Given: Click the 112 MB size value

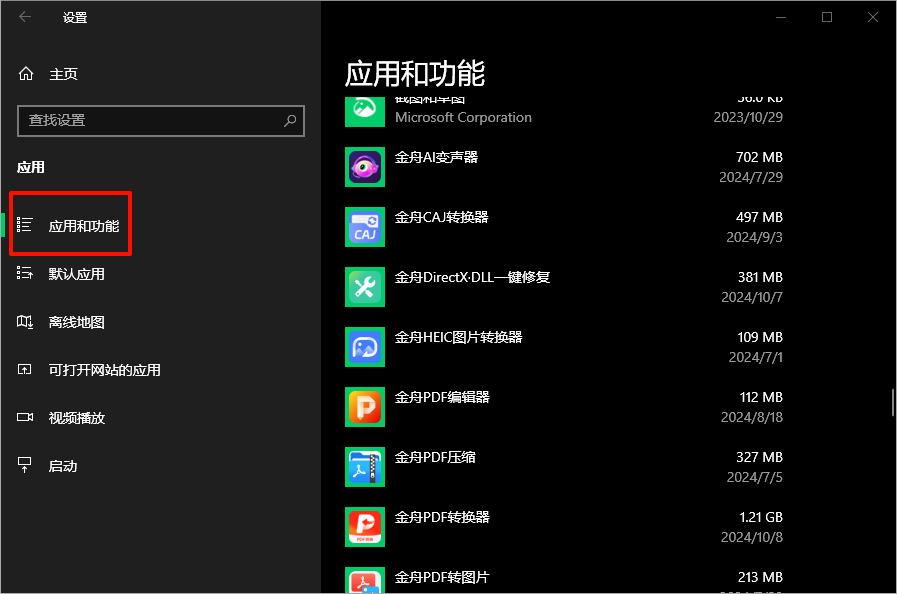Looking at the screenshot, I should [x=761, y=397].
